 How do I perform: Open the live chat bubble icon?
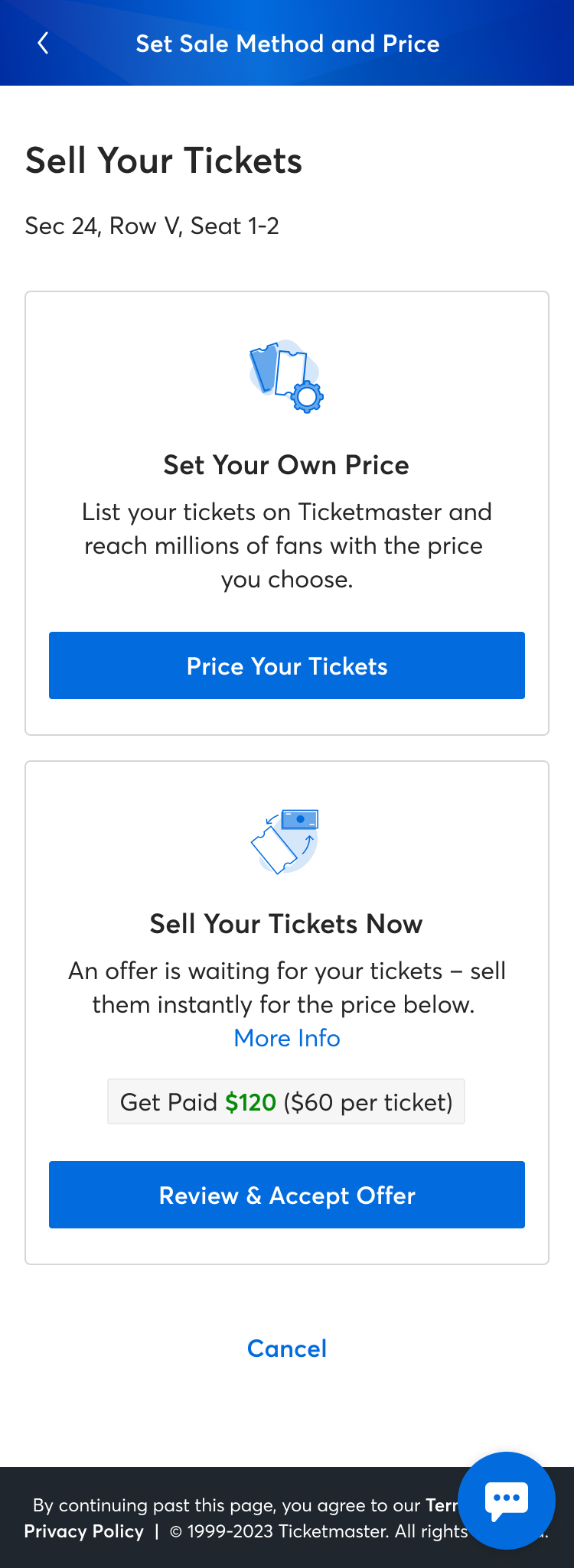(507, 1501)
